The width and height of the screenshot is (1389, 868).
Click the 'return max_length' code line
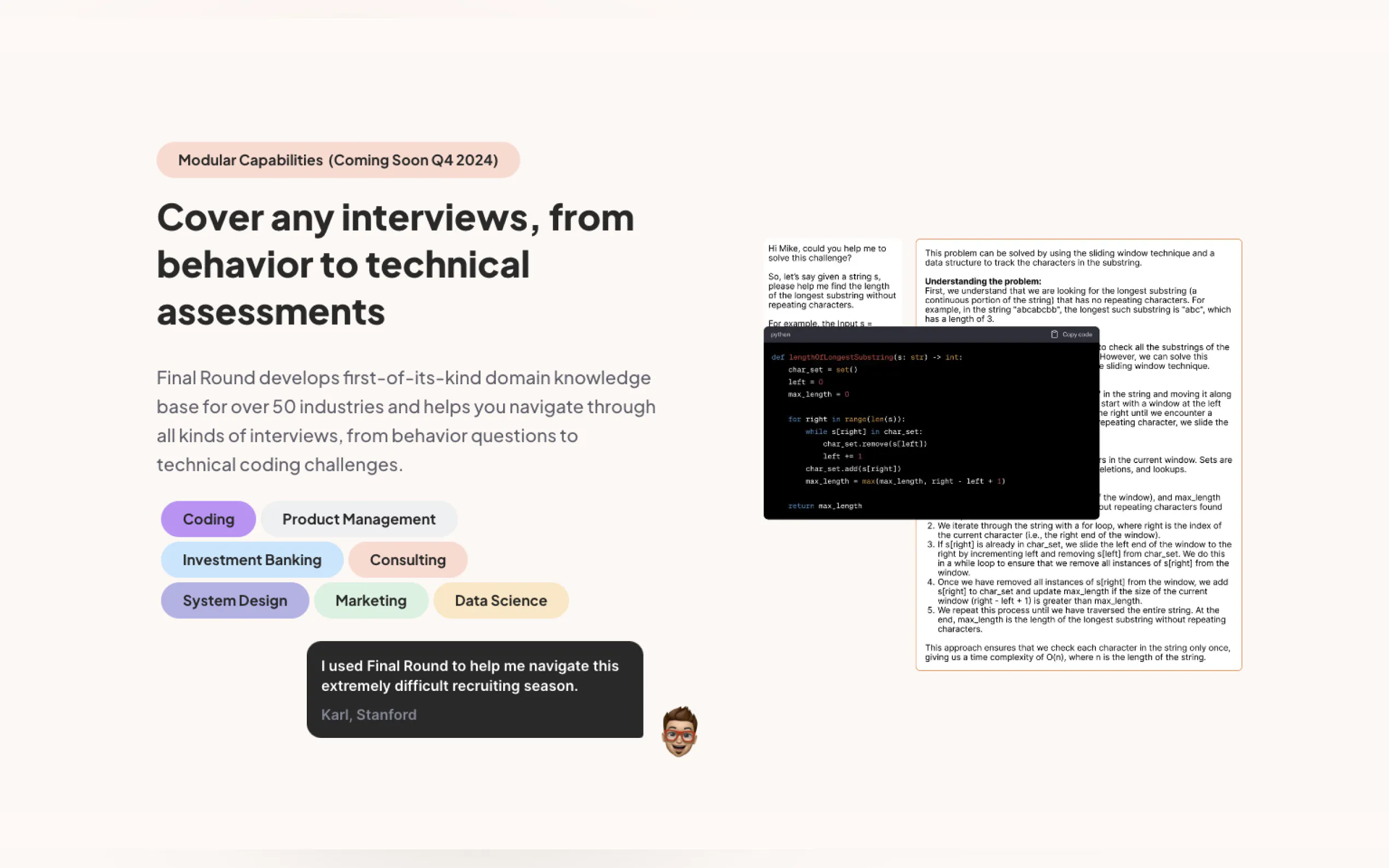click(825, 506)
